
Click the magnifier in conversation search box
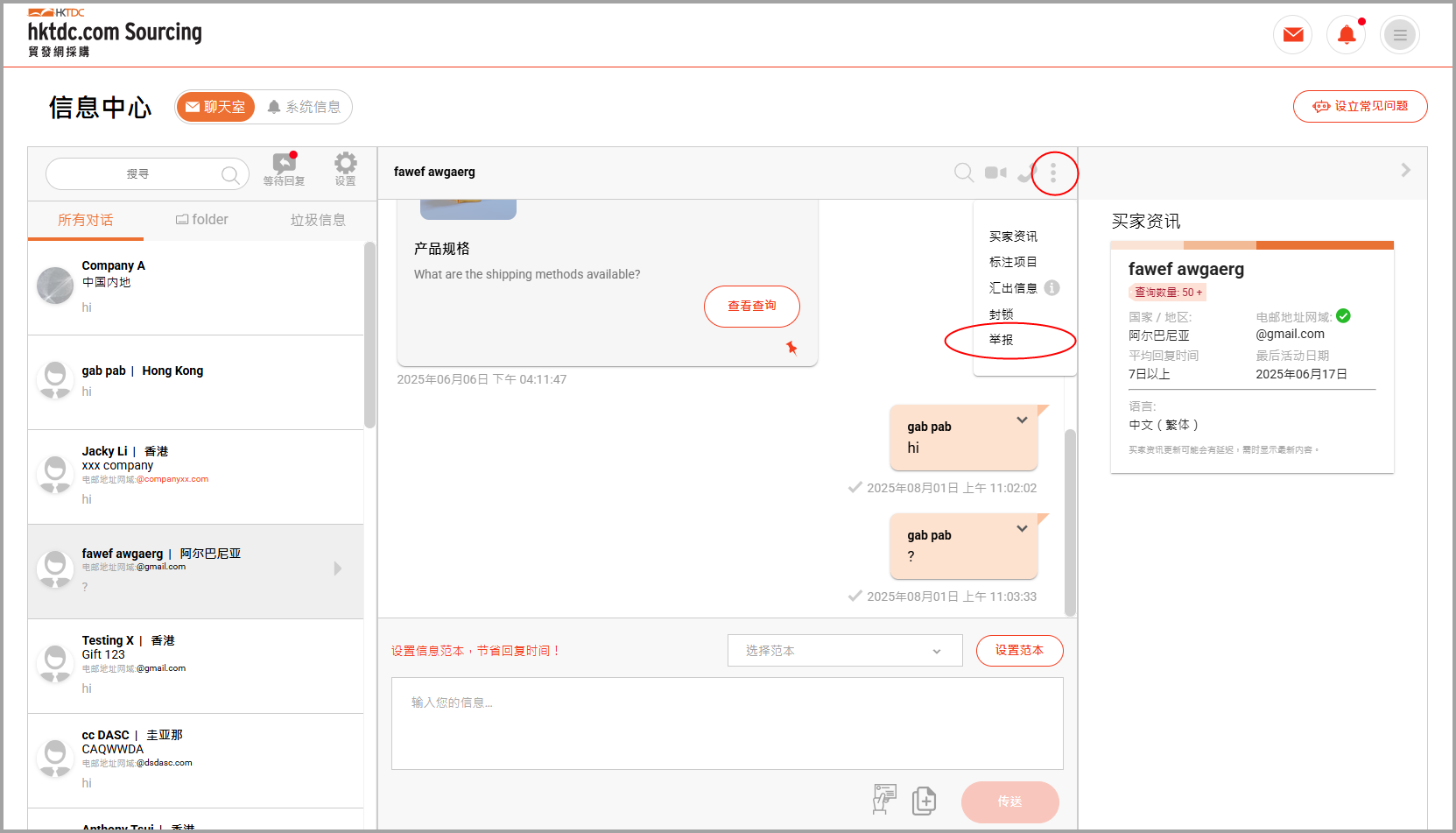pos(229,174)
